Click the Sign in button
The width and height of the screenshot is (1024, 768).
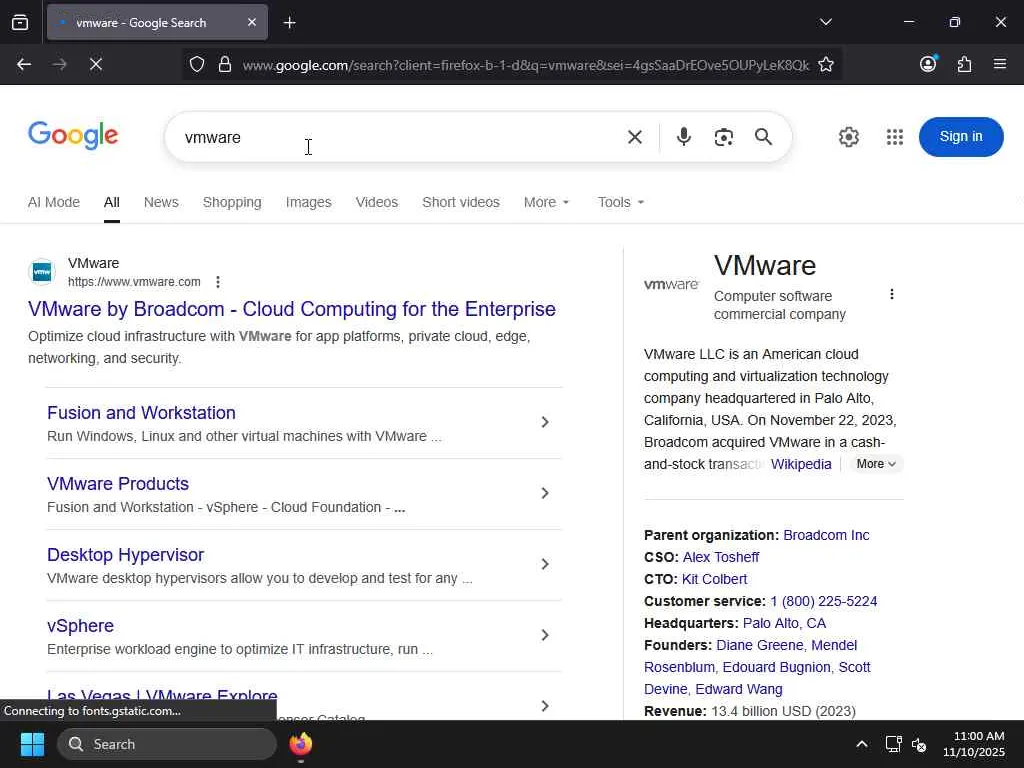961,136
